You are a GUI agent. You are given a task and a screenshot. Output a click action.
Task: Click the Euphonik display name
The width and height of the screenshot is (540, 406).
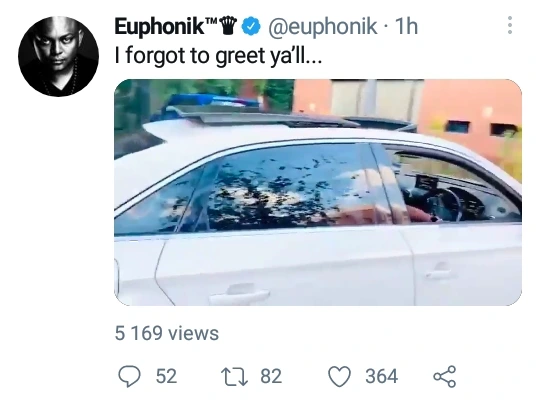point(159,27)
